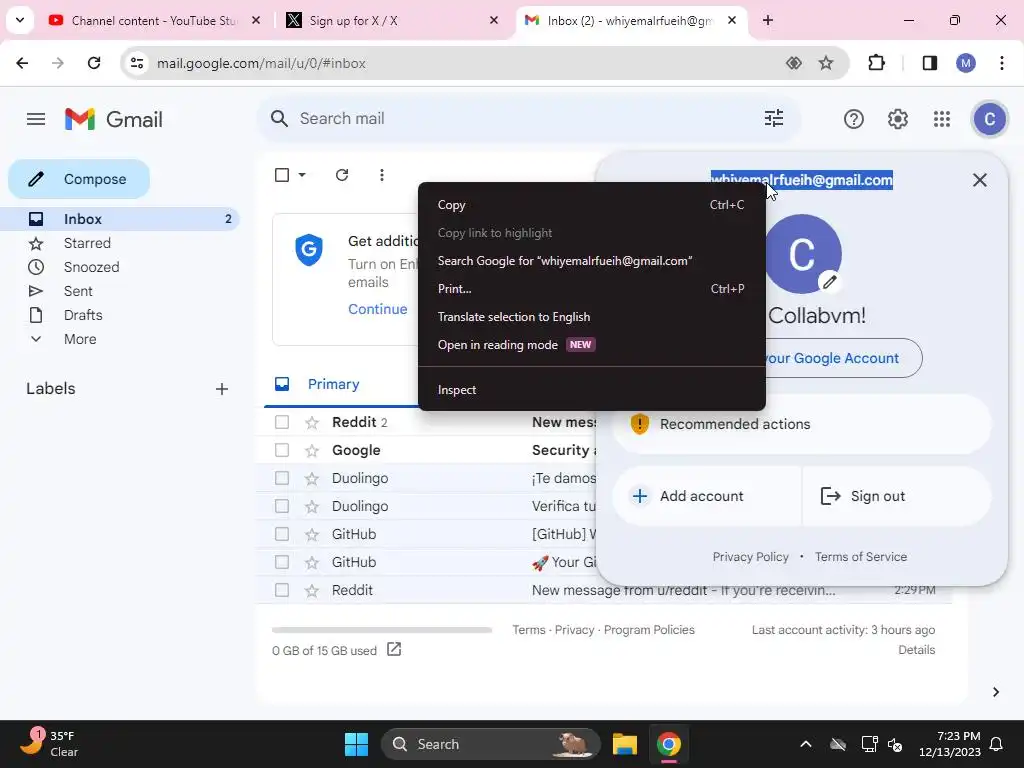
Task: Click Chrome icon in taskbar
Action: [x=668, y=744]
